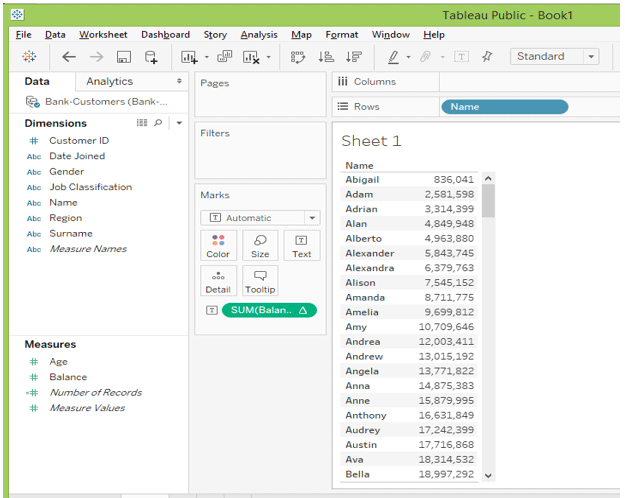Click the Highlight pen icon in toolbar
Viewport: 625px width, 498px height.
pyautogui.click(x=393, y=57)
